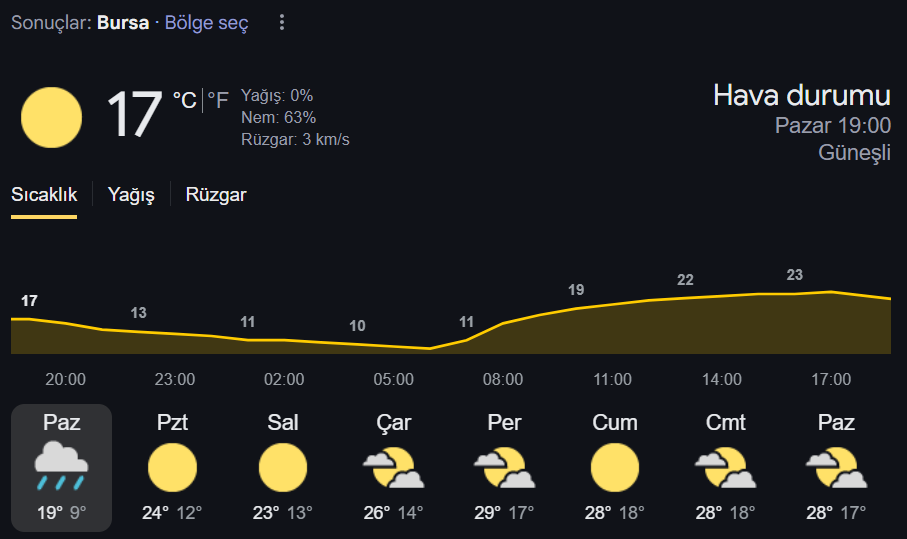Click the large current sunny weather icon
This screenshot has height=539, width=907.
coord(51,117)
